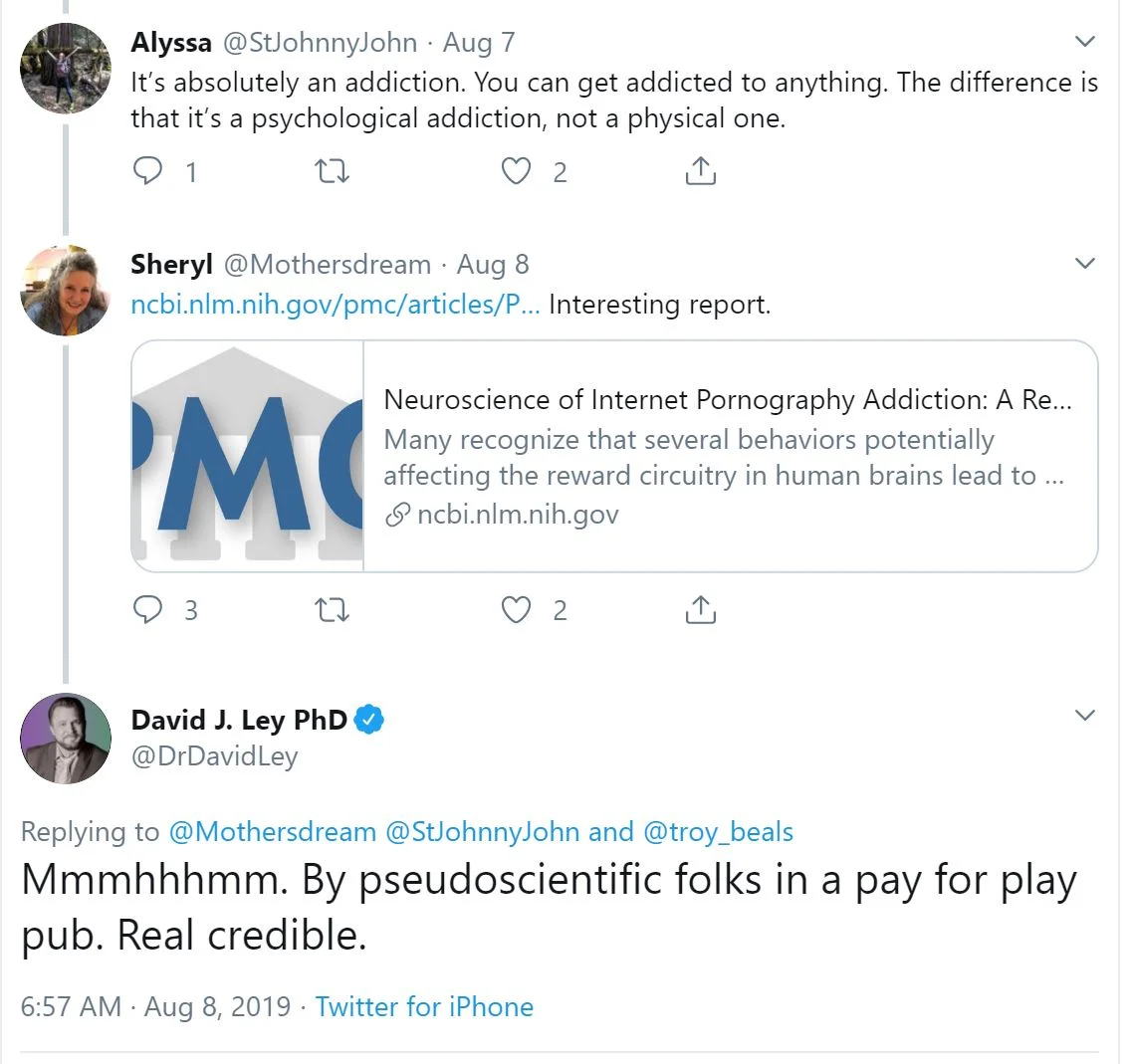The height and width of the screenshot is (1064, 1132).
Task: View Alyssa's profile picture
Action: click(66, 68)
